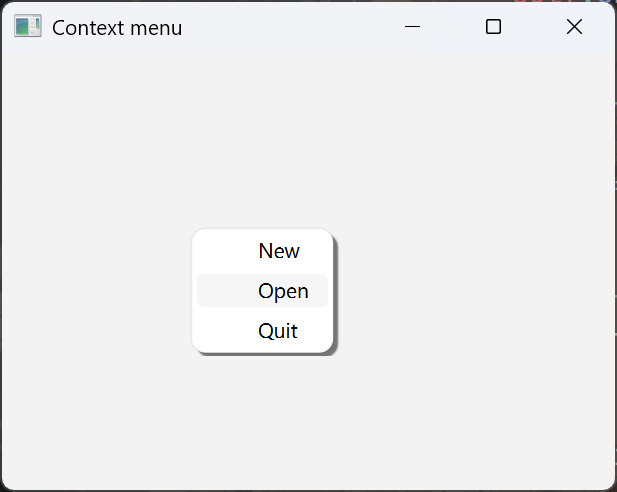
Task: Minimize the Context menu window
Action: [x=412, y=27]
